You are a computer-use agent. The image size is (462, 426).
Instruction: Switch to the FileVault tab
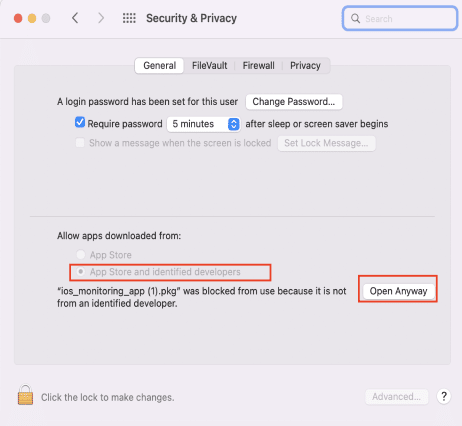(x=209, y=66)
